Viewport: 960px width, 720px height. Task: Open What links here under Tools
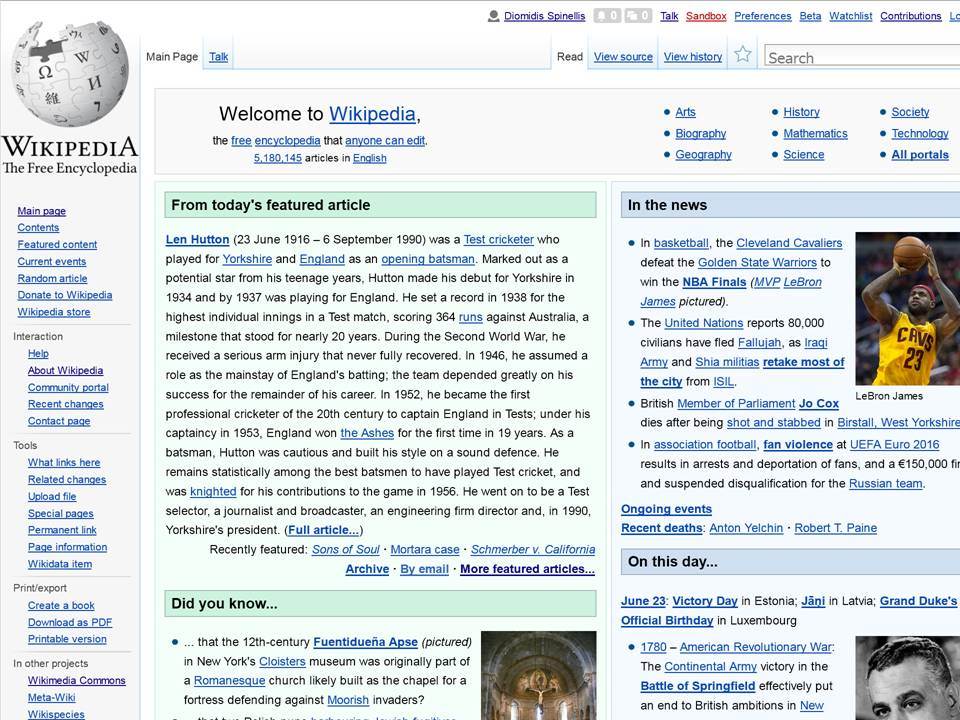(64, 462)
